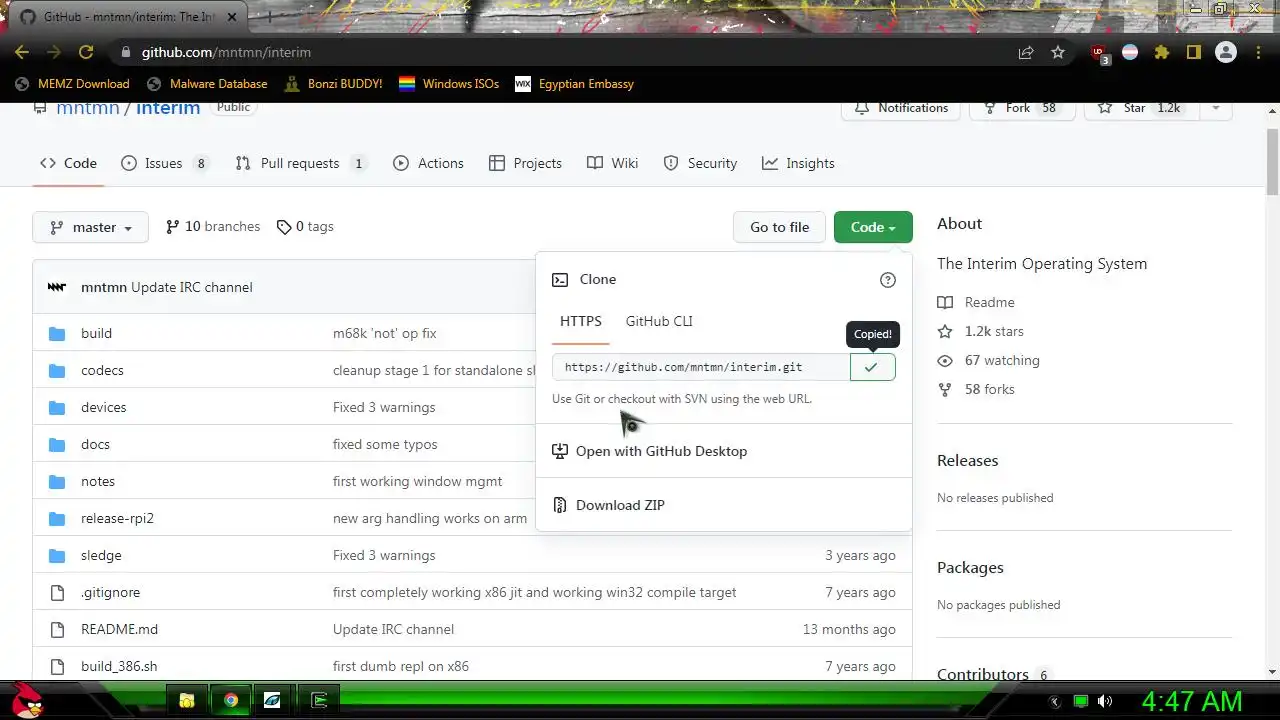View the 0 tags link
Image resolution: width=1280 pixels, height=720 pixels.
[x=305, y=227]
